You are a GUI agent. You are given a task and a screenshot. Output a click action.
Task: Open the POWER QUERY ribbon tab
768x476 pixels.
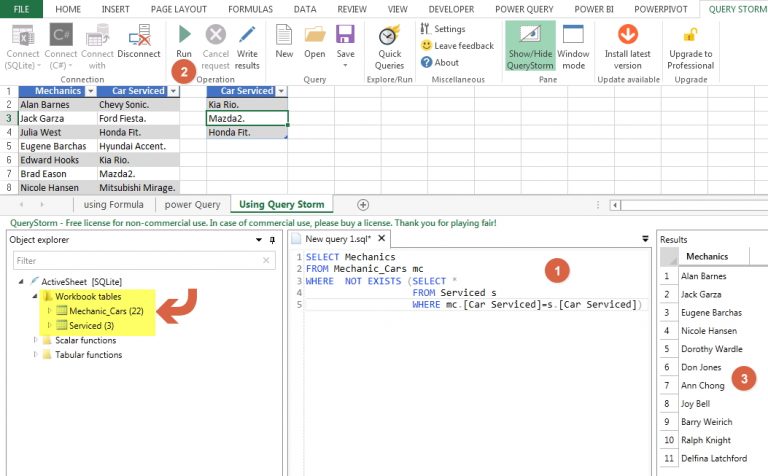[524, 9]
